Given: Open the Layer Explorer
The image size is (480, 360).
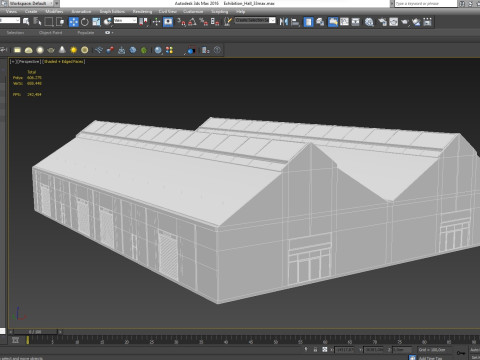Looking at the screenshot, I should click(x=320, y=22).
